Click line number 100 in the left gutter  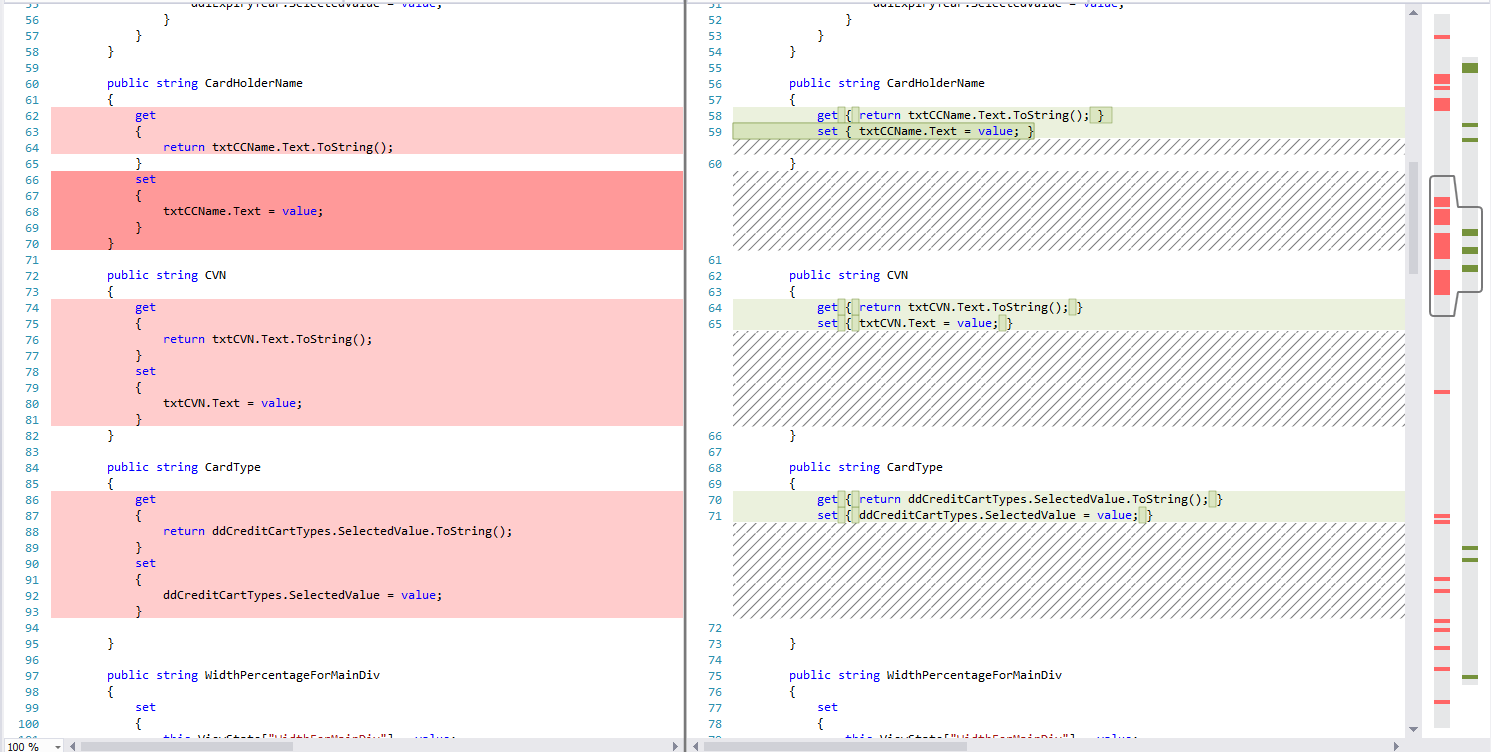[x=29, y=723]
